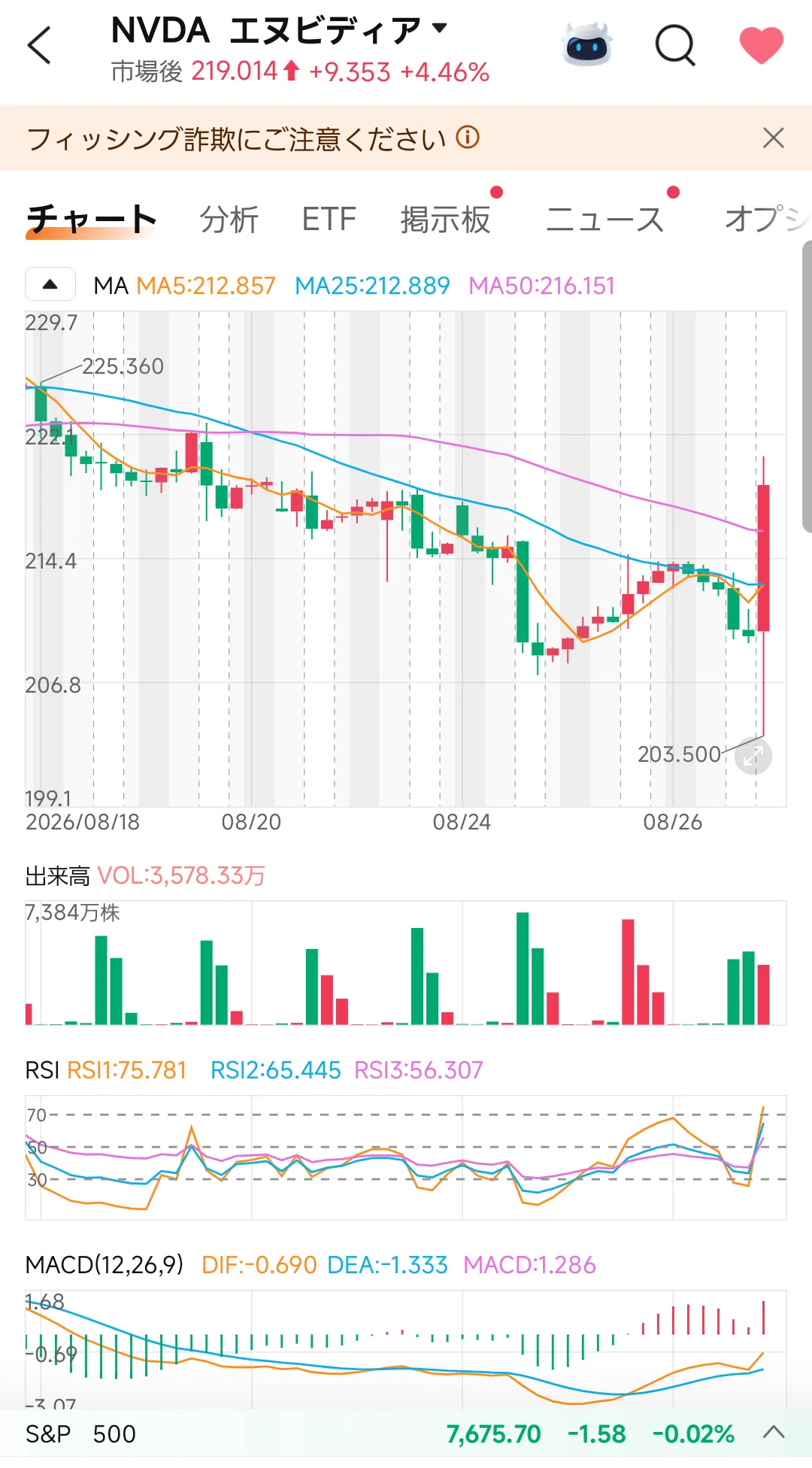
Task: Select the last red candlestick on chart
Action: (763, 558)
